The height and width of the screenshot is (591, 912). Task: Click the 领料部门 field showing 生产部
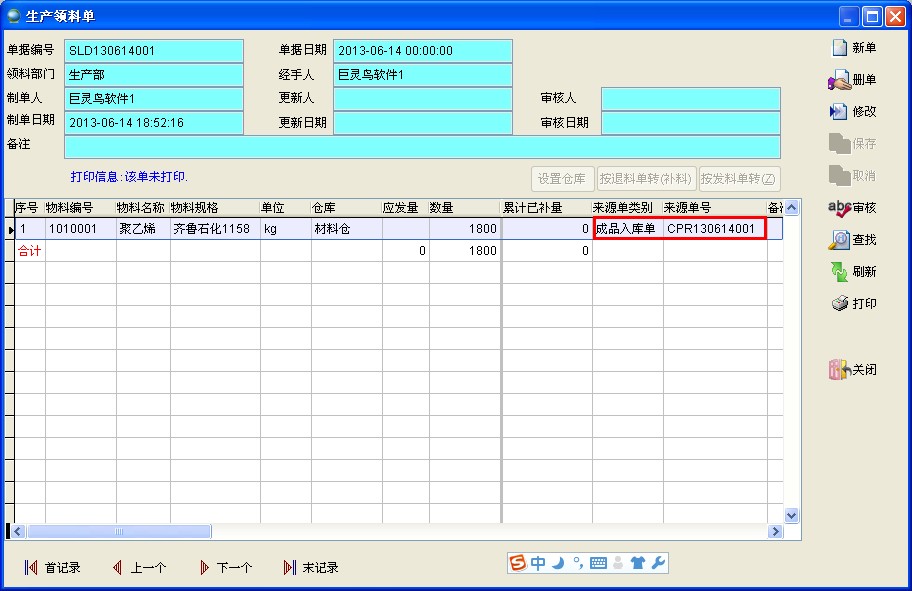(154, 74)
